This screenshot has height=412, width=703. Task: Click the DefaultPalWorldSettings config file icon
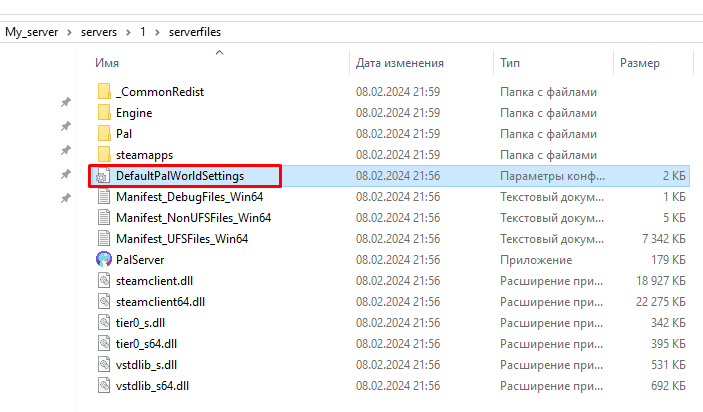coord(102,176)
